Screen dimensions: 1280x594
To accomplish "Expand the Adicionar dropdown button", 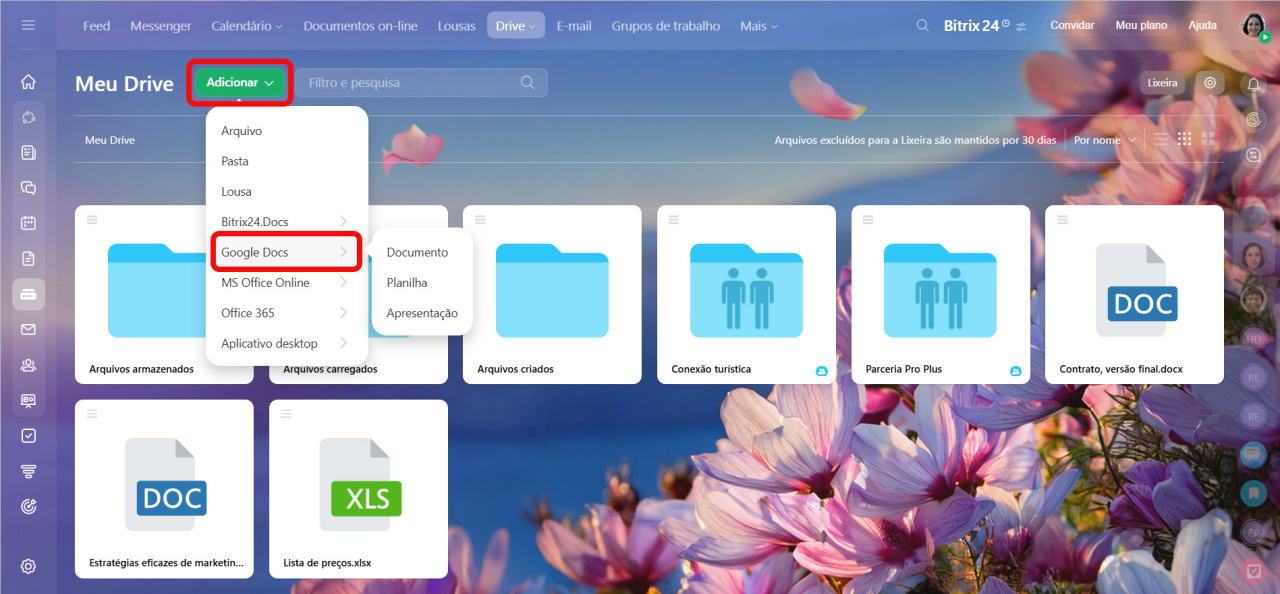I will [240, 83].
